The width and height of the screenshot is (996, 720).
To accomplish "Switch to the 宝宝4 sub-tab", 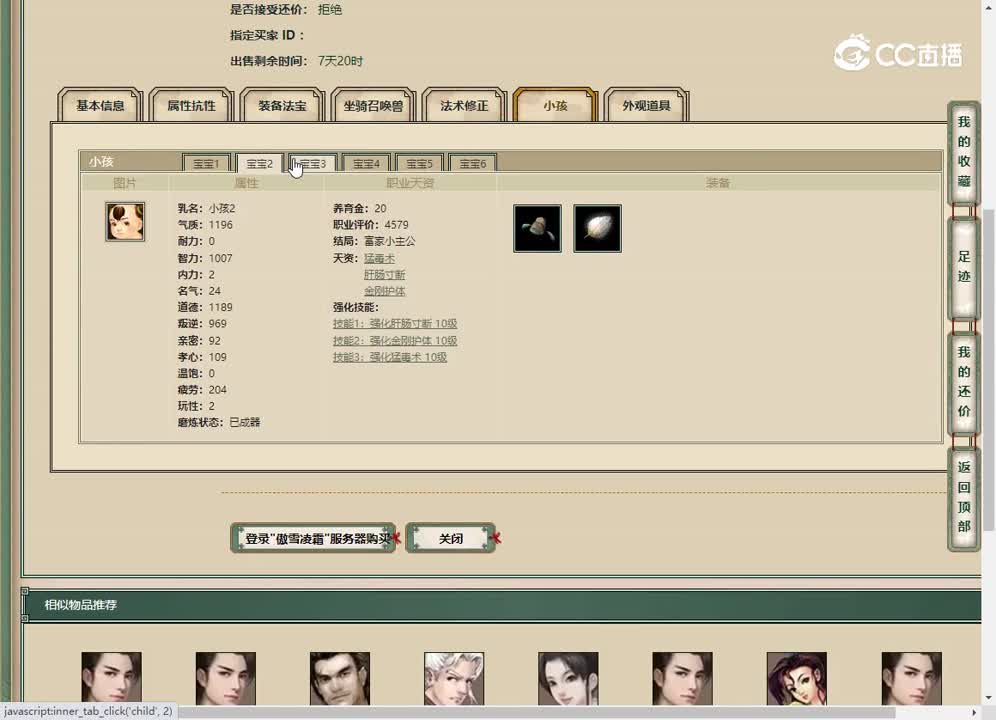I will pos(366,163).
